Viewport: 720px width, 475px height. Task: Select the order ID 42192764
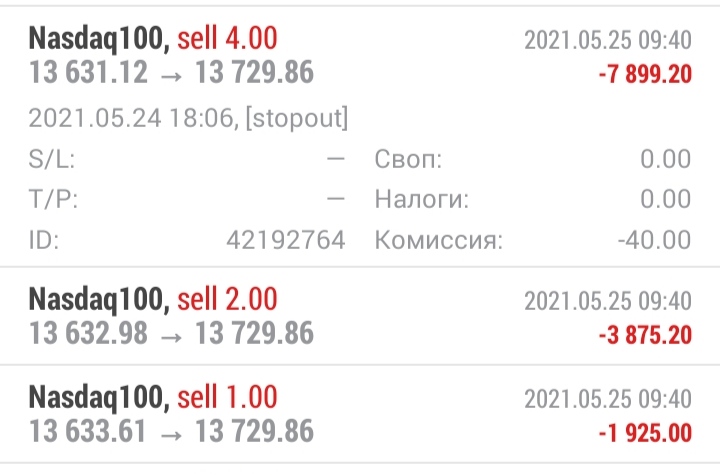[286, 240]
